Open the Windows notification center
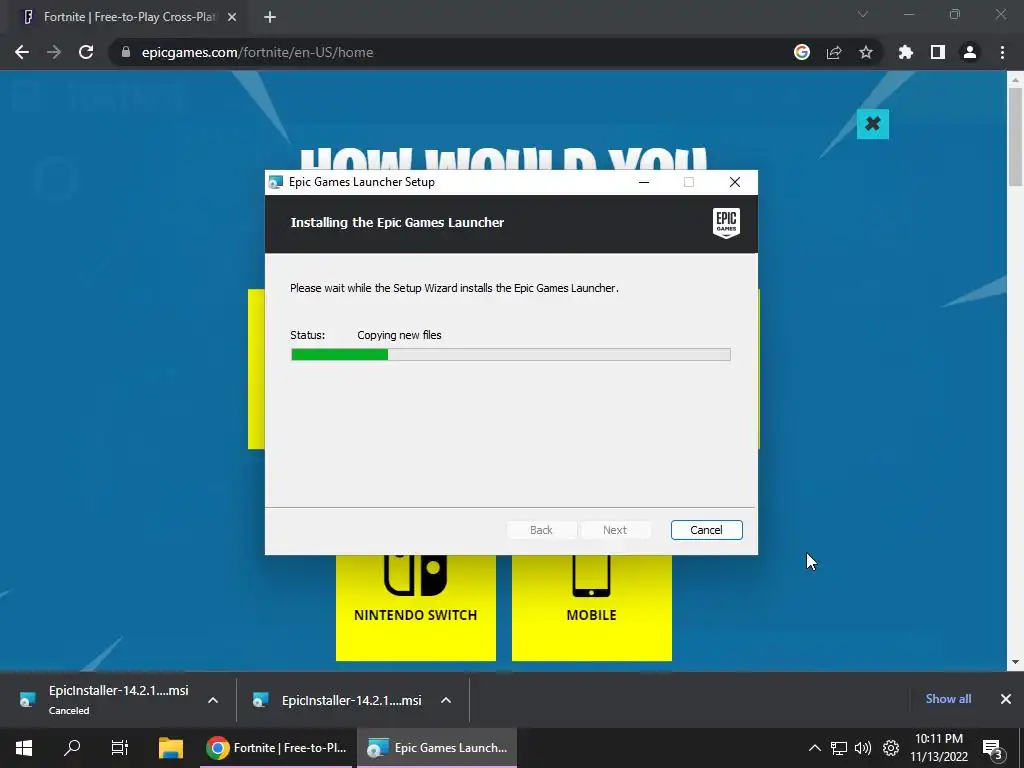The height and width of the screenshot is (768, 1024). coord(993,748)
